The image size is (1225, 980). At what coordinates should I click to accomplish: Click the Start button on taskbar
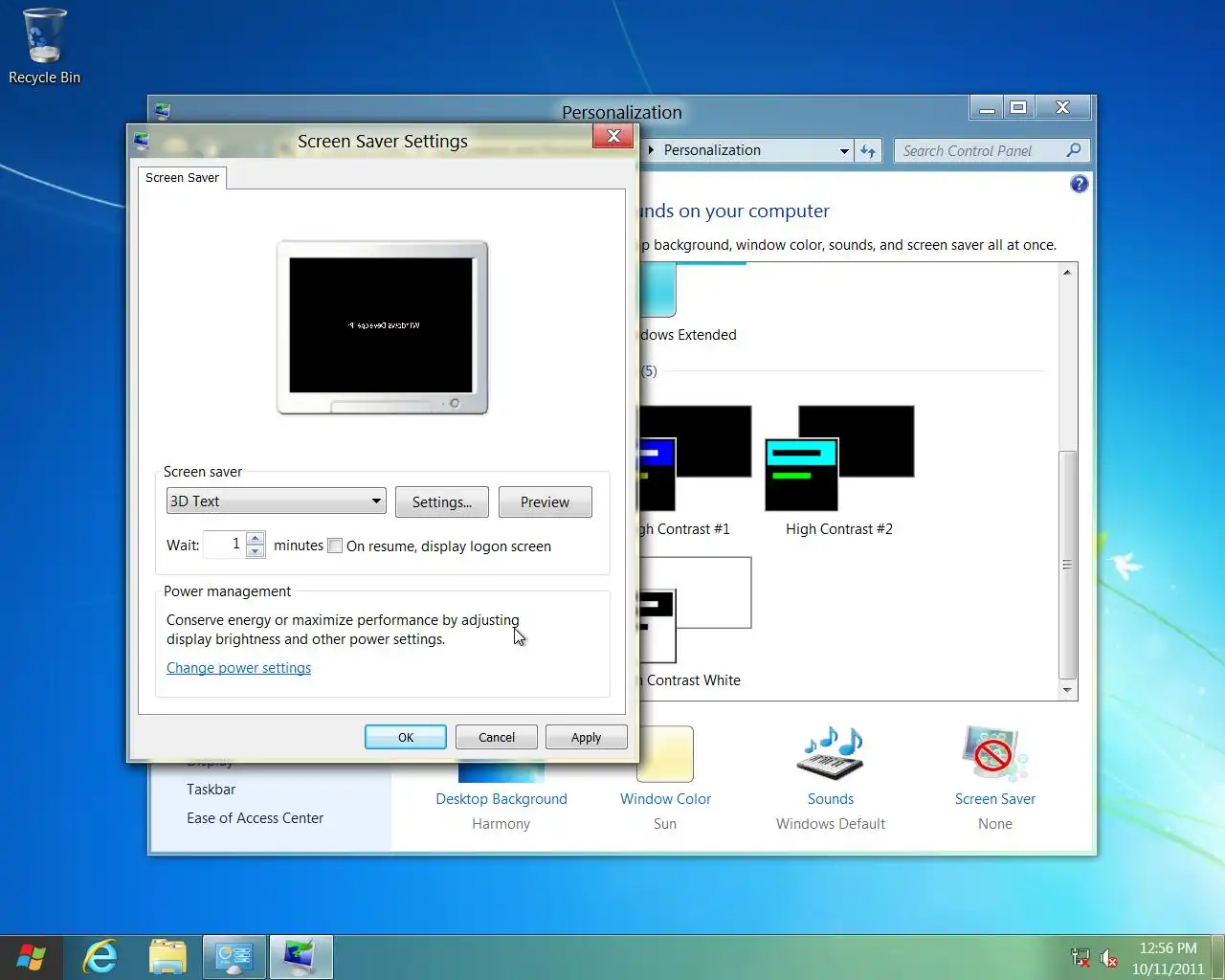pos(31,957)
